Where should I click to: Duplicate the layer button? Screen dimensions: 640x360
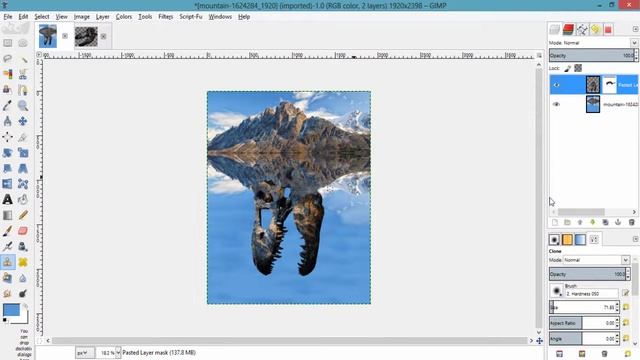click(605, 222)
